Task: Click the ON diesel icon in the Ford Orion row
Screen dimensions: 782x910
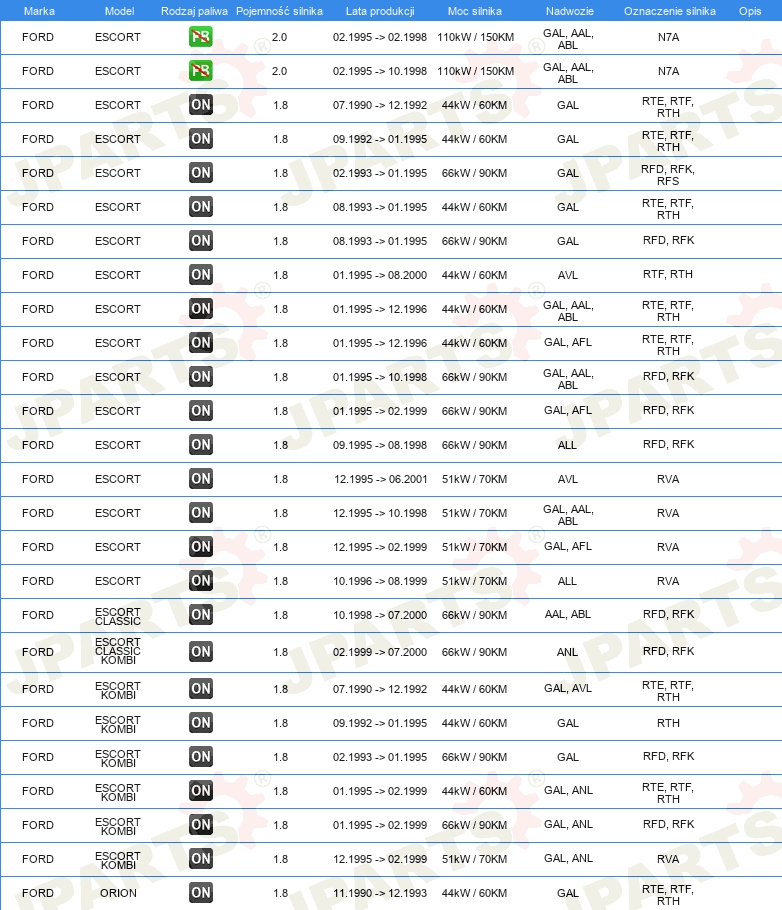Action: pyautogui.click(x=201, y=893)
